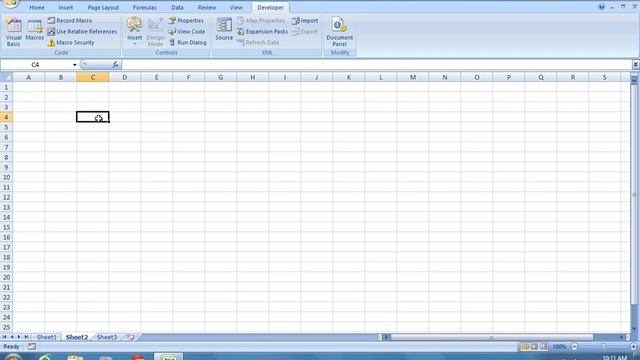
Task: Switch to Sheet3
Action: [107, 337]
